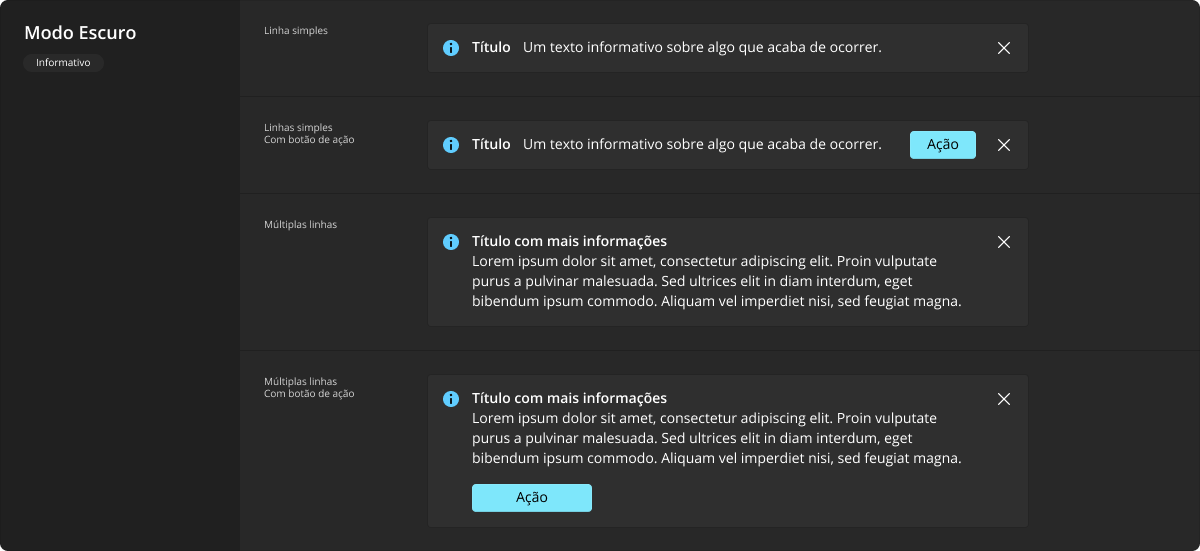The width and height of the screenshot is (1200, 551).
Task: Dismiss the multi-line alert without action button
Action: click(x=1004, y=242)
